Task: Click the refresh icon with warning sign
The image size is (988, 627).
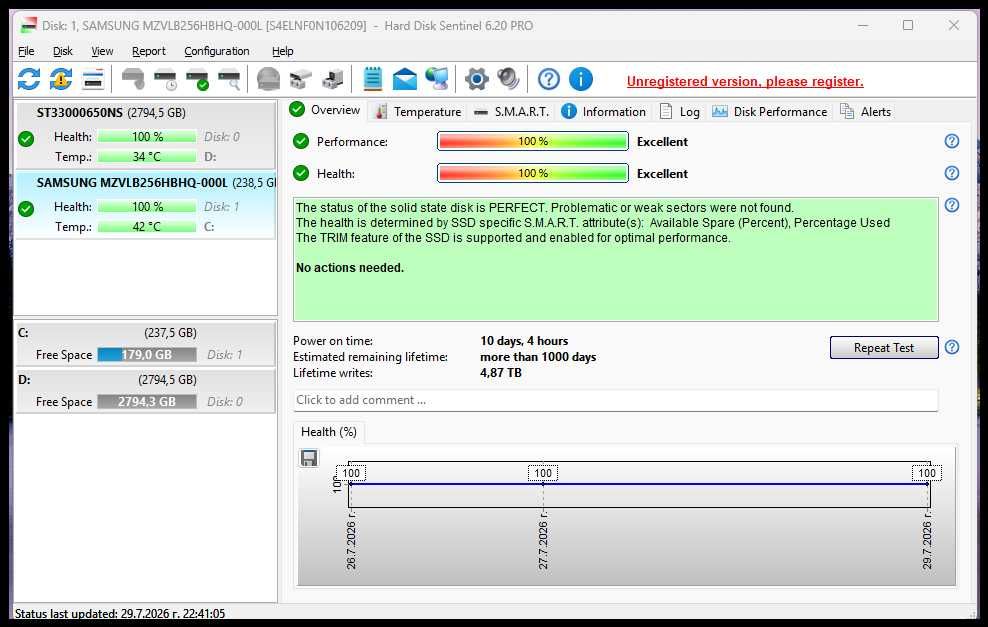Action: pyautogui.click(x=61, y=79)
